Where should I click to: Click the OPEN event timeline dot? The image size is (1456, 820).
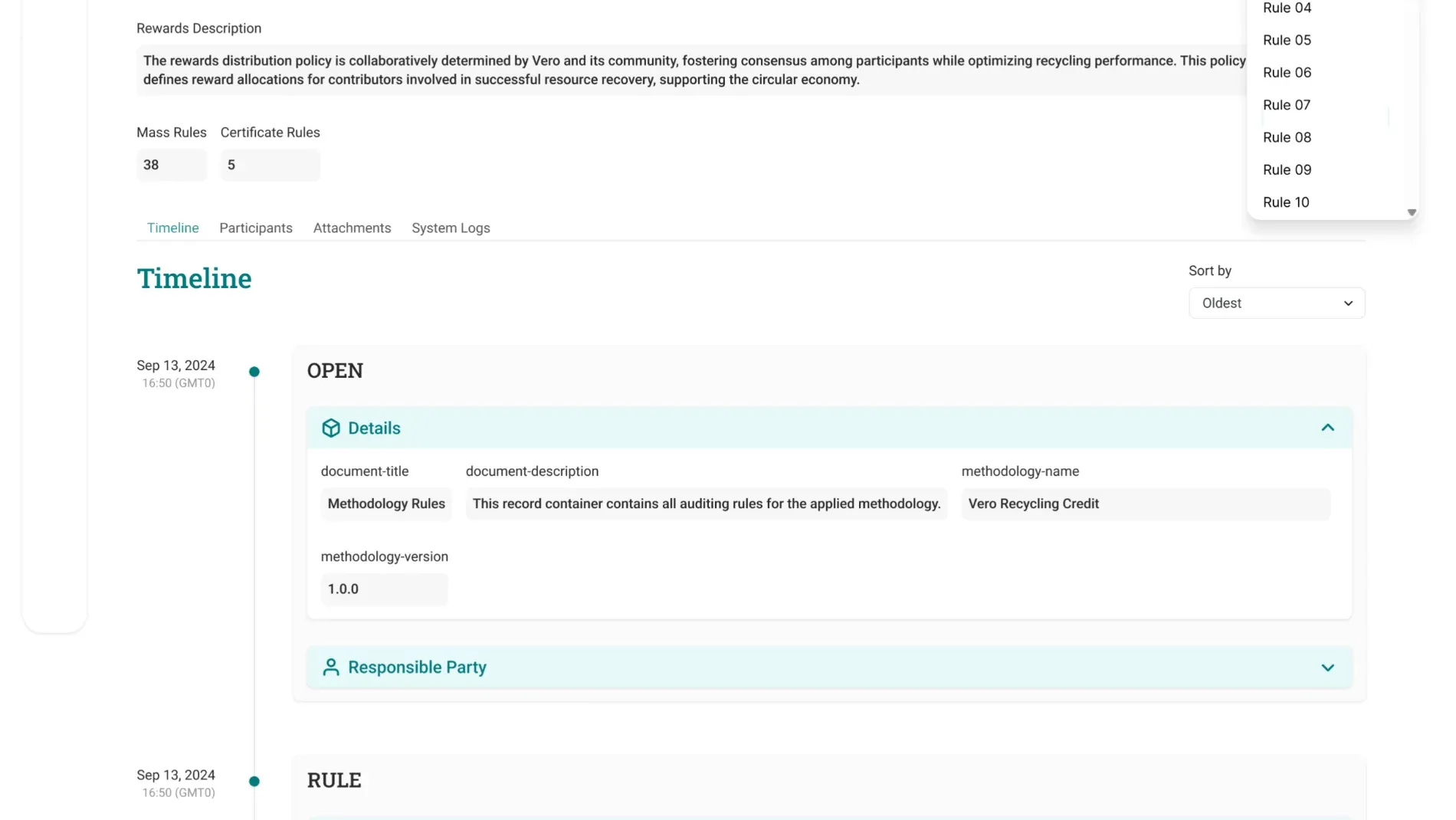click(x=254, y=372)
